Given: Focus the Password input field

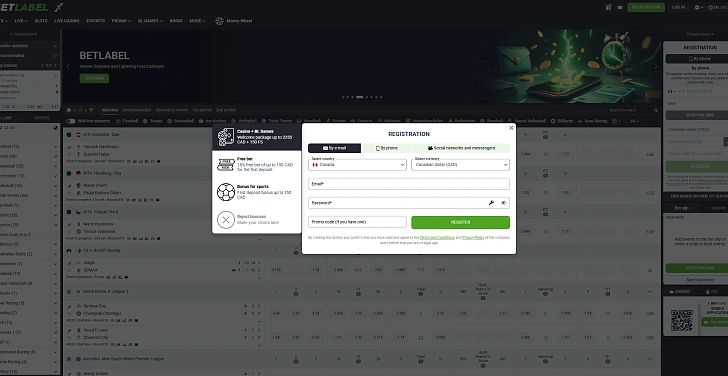Looking at the screenshot, I should 409,203.
